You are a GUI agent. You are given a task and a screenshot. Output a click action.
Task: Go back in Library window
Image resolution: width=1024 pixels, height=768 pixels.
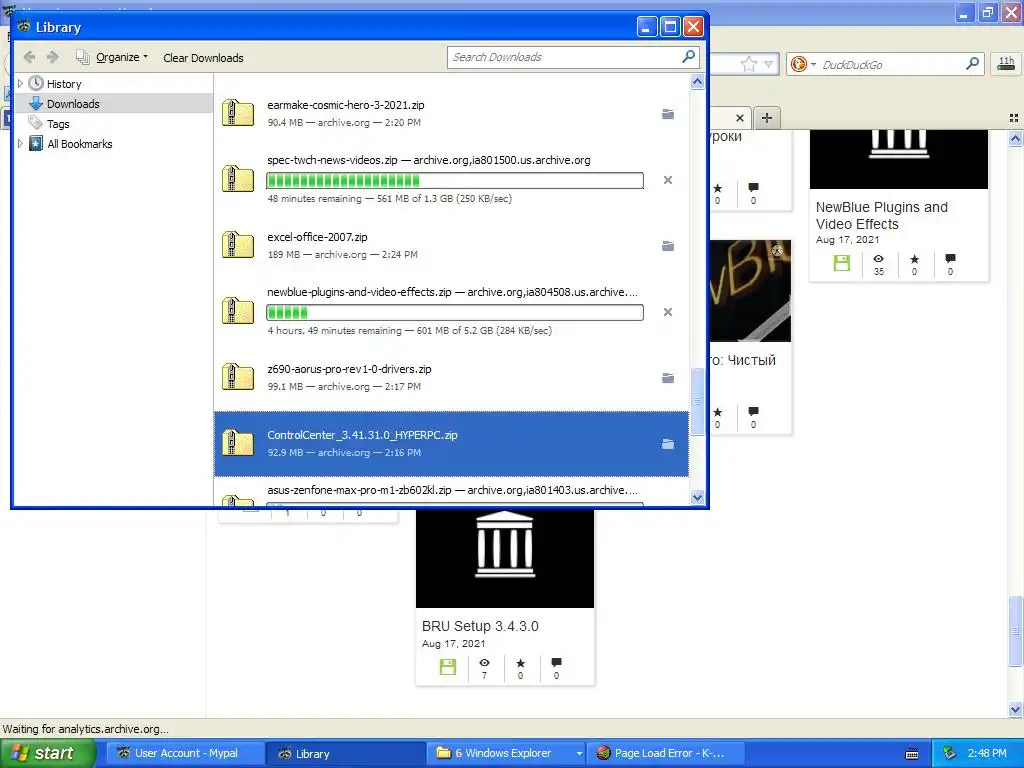tap(29, 57)
